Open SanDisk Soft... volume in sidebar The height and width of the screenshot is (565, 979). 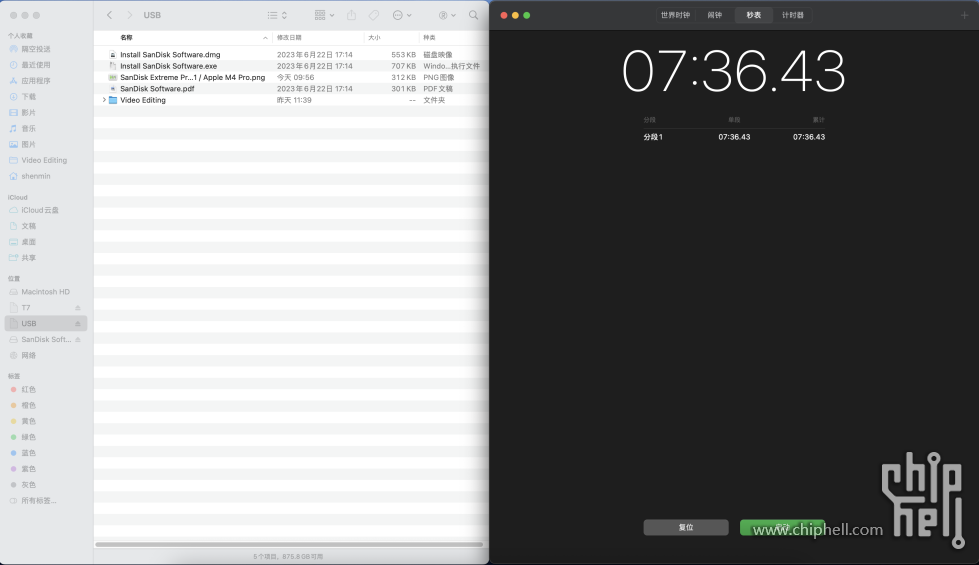tap(46, 340)
